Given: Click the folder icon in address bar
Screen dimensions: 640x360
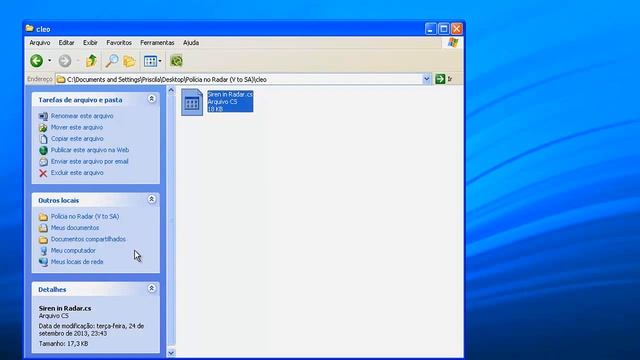Looking at the screenshot, I should (61, 79).
